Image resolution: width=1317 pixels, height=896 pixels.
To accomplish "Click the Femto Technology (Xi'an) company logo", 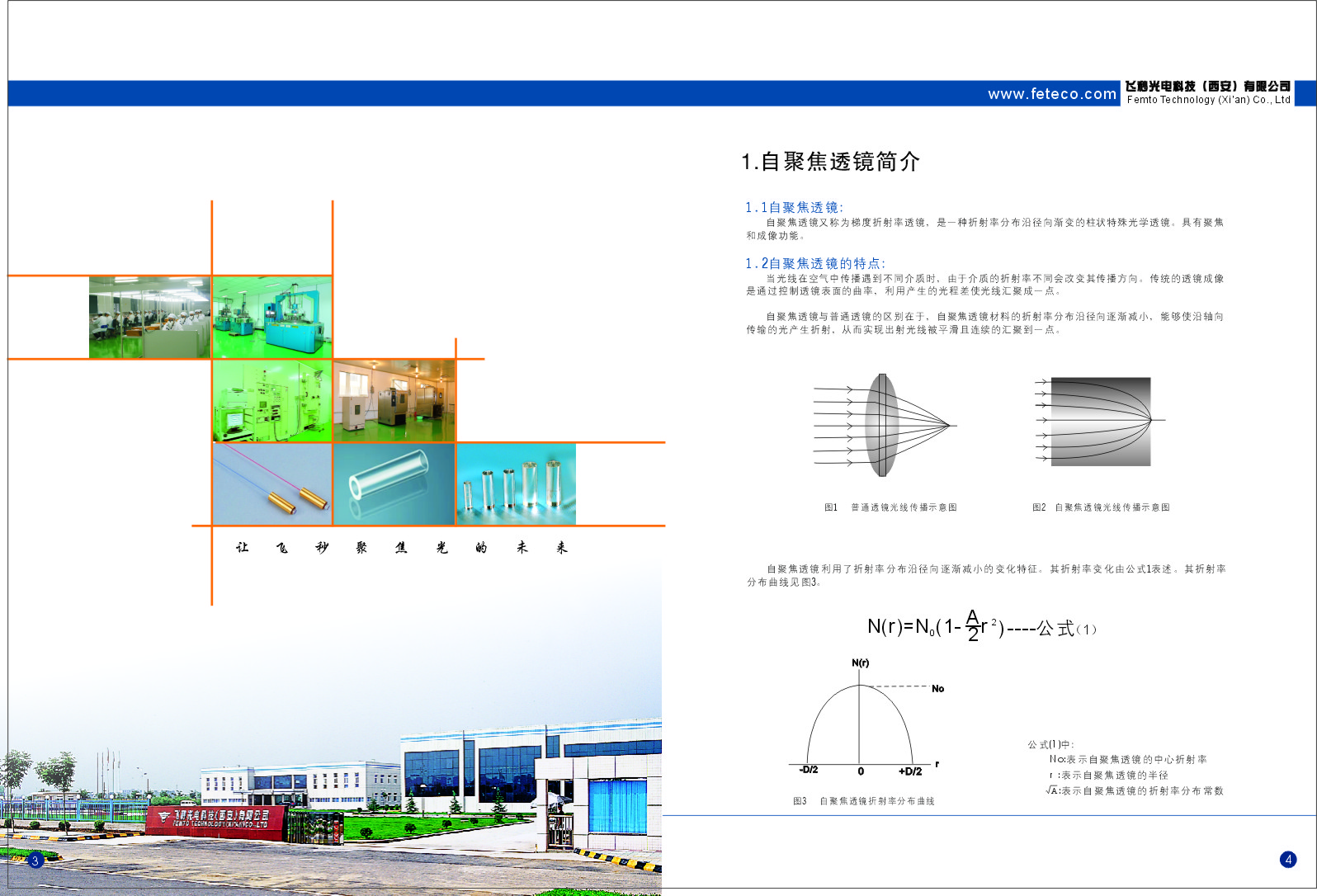I will point(1208,92).
